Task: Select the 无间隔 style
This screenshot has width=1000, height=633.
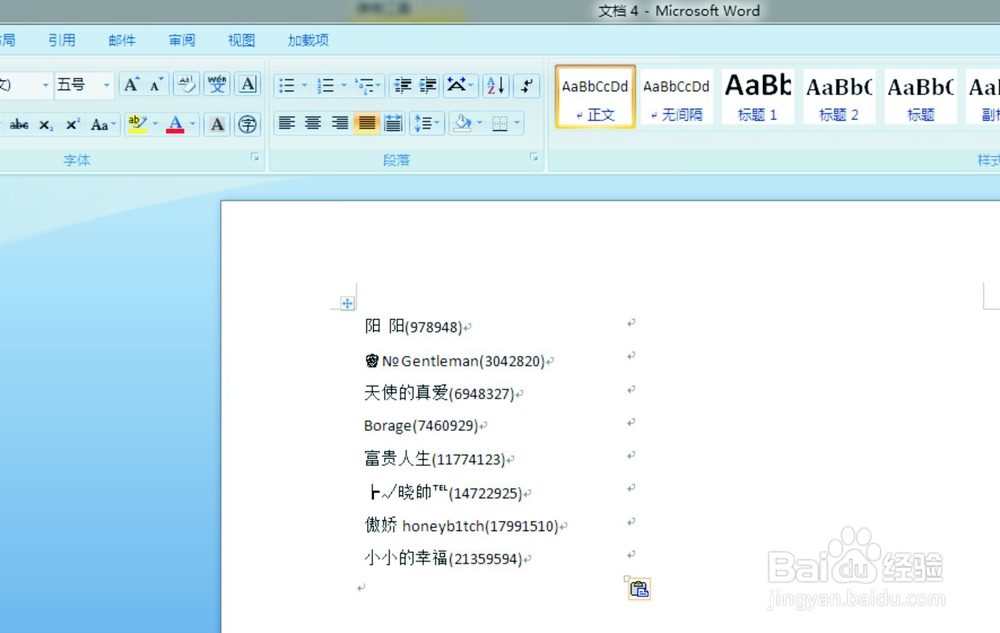Action: (676, 95)
